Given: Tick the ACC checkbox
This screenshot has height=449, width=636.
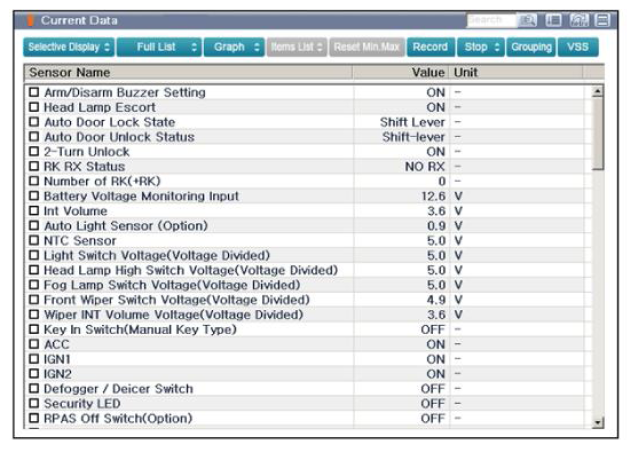Looking at the screenshot, I should point(34,344).
